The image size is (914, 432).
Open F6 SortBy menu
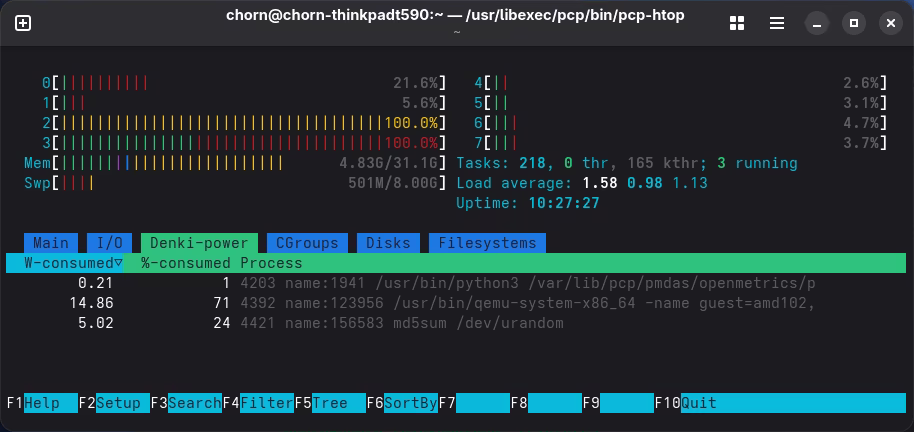[402, 403]
